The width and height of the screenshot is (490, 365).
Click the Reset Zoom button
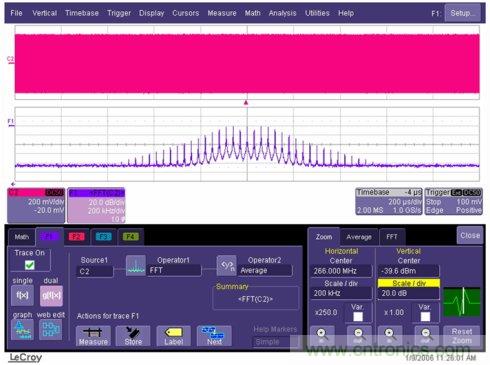tap(462, 336)
